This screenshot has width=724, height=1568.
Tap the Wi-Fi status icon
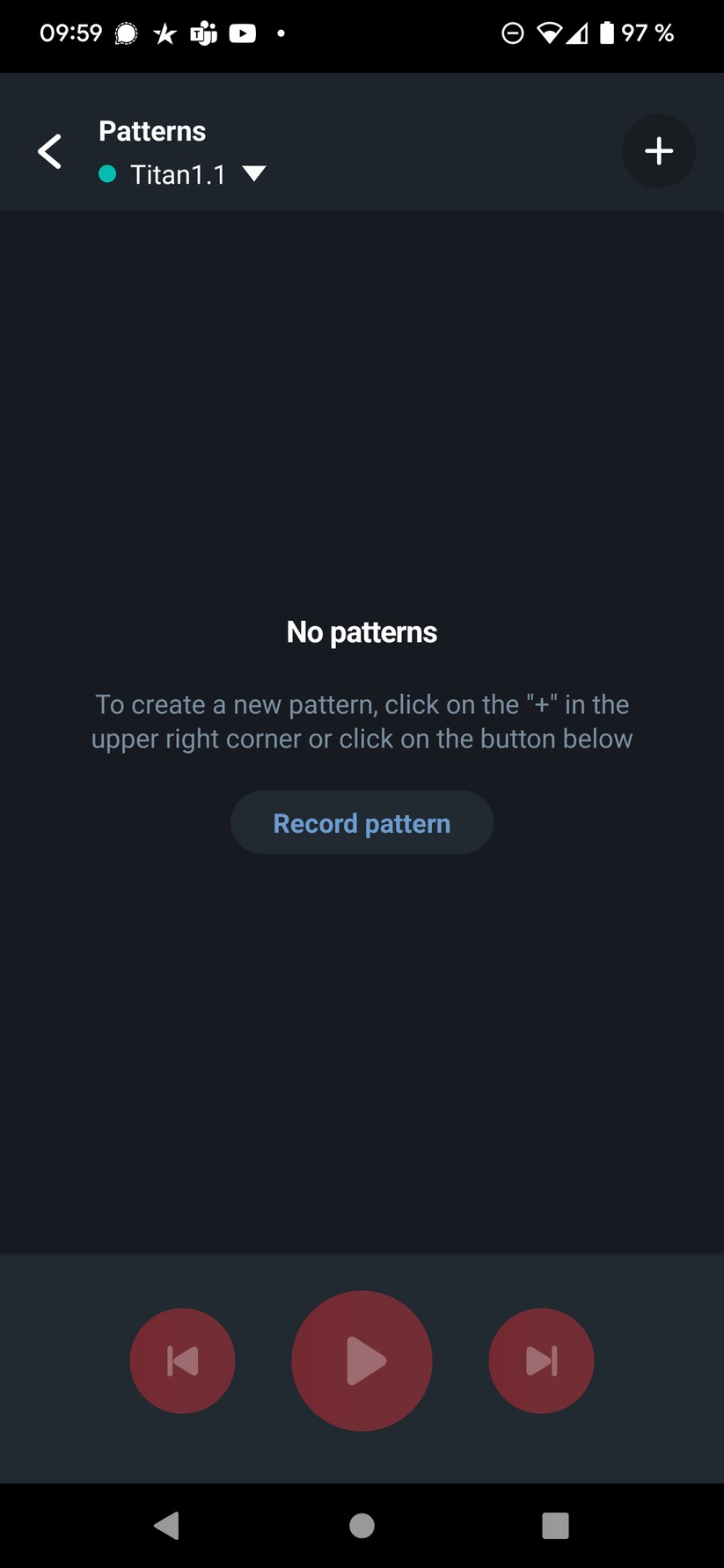click(550, 33)
